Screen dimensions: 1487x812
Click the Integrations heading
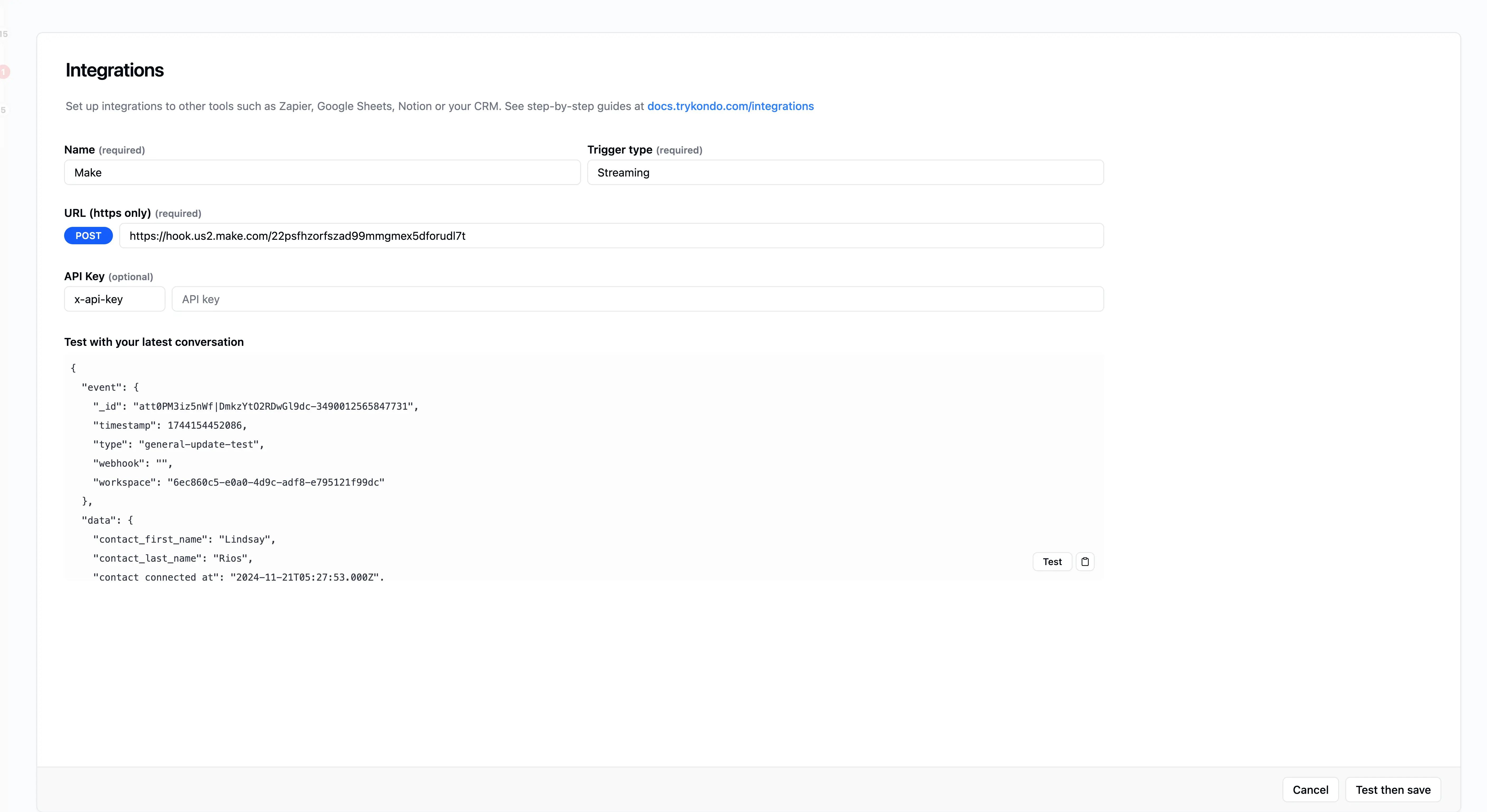pyautogui.click(x=114, y=70)
